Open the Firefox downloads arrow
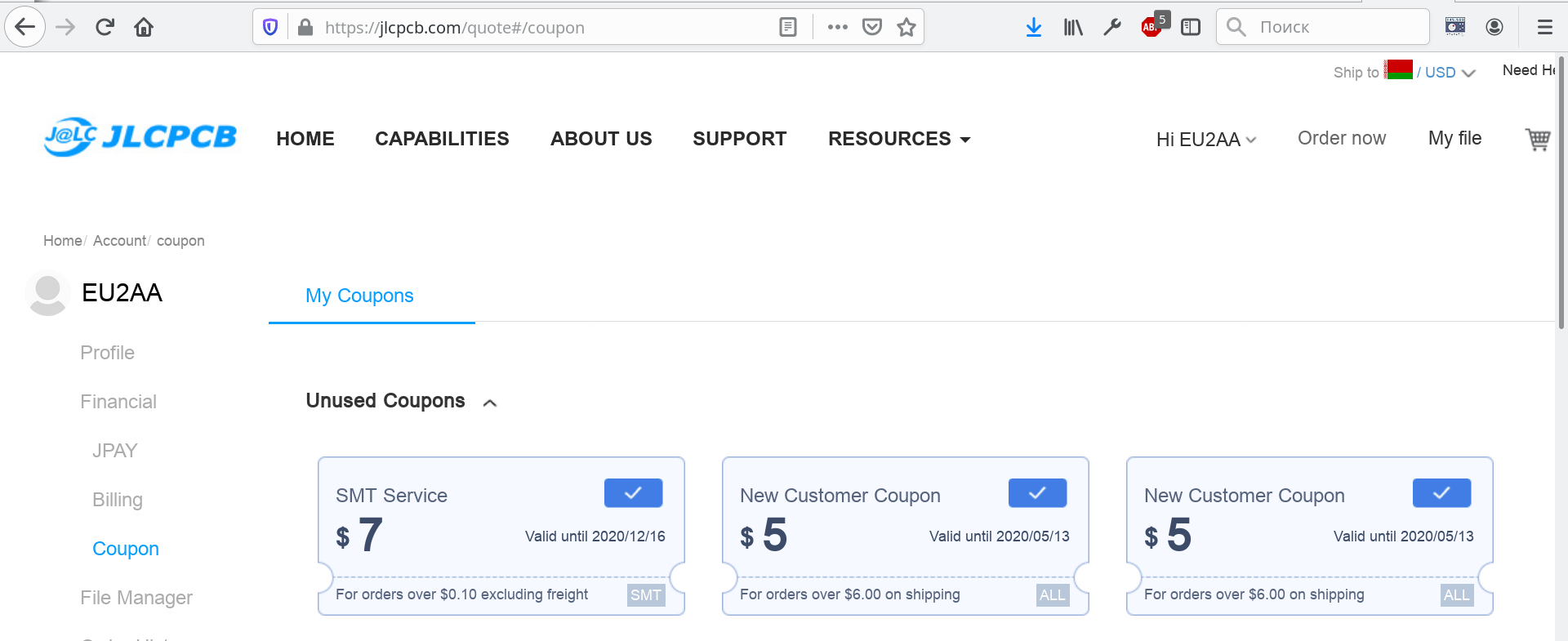Viewport: 1568px width, 641px height. (1033, 28)
